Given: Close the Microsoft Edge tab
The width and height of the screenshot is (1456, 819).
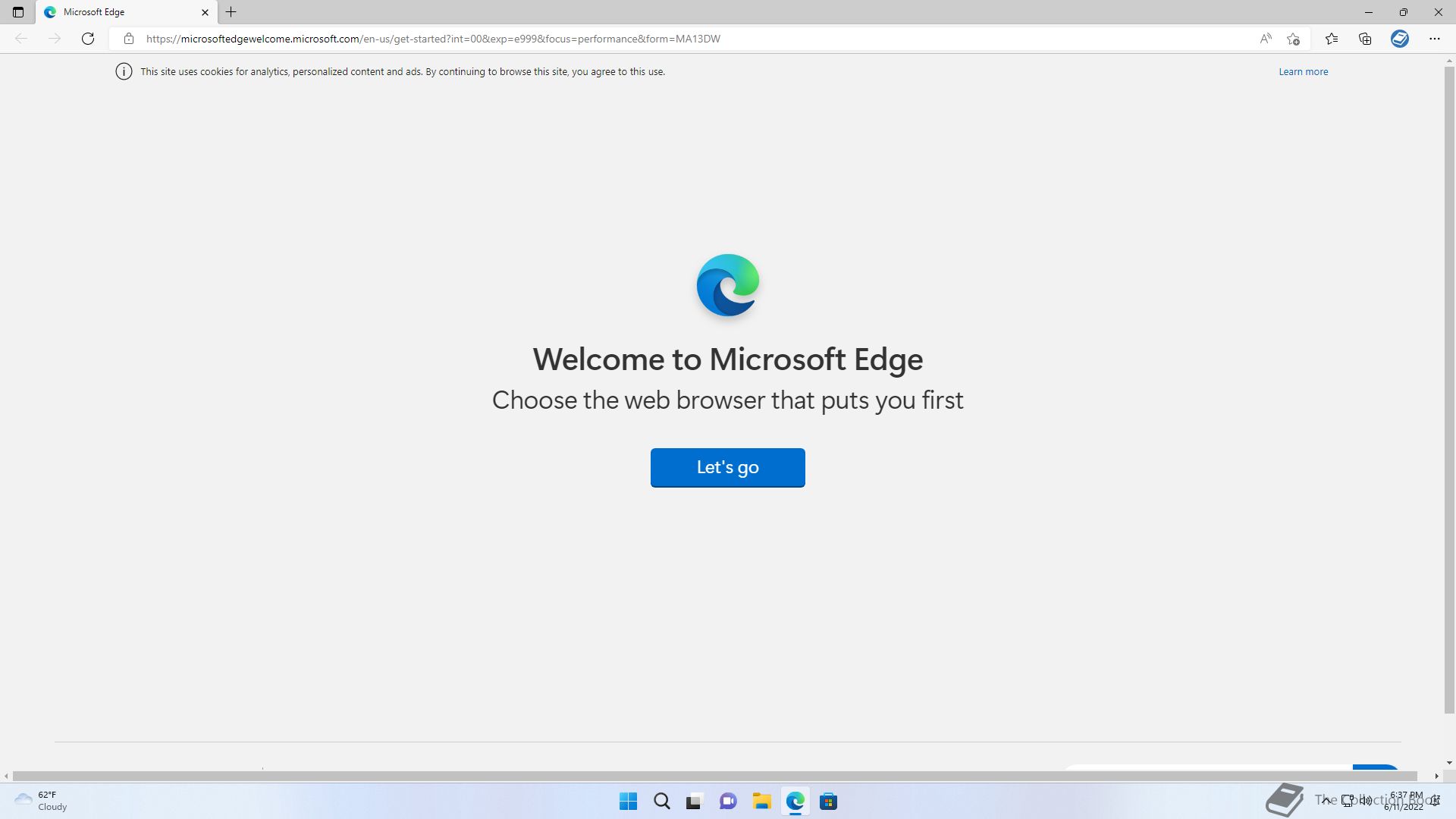Looking at the screenshot, I should 205,12.
